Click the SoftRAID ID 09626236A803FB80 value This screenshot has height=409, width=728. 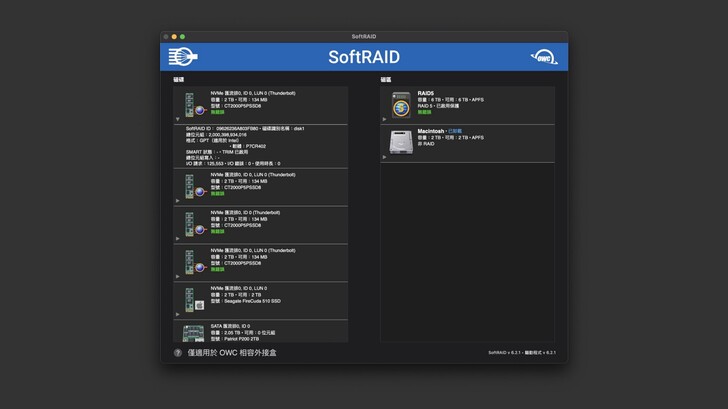click(x=237, y=129)
